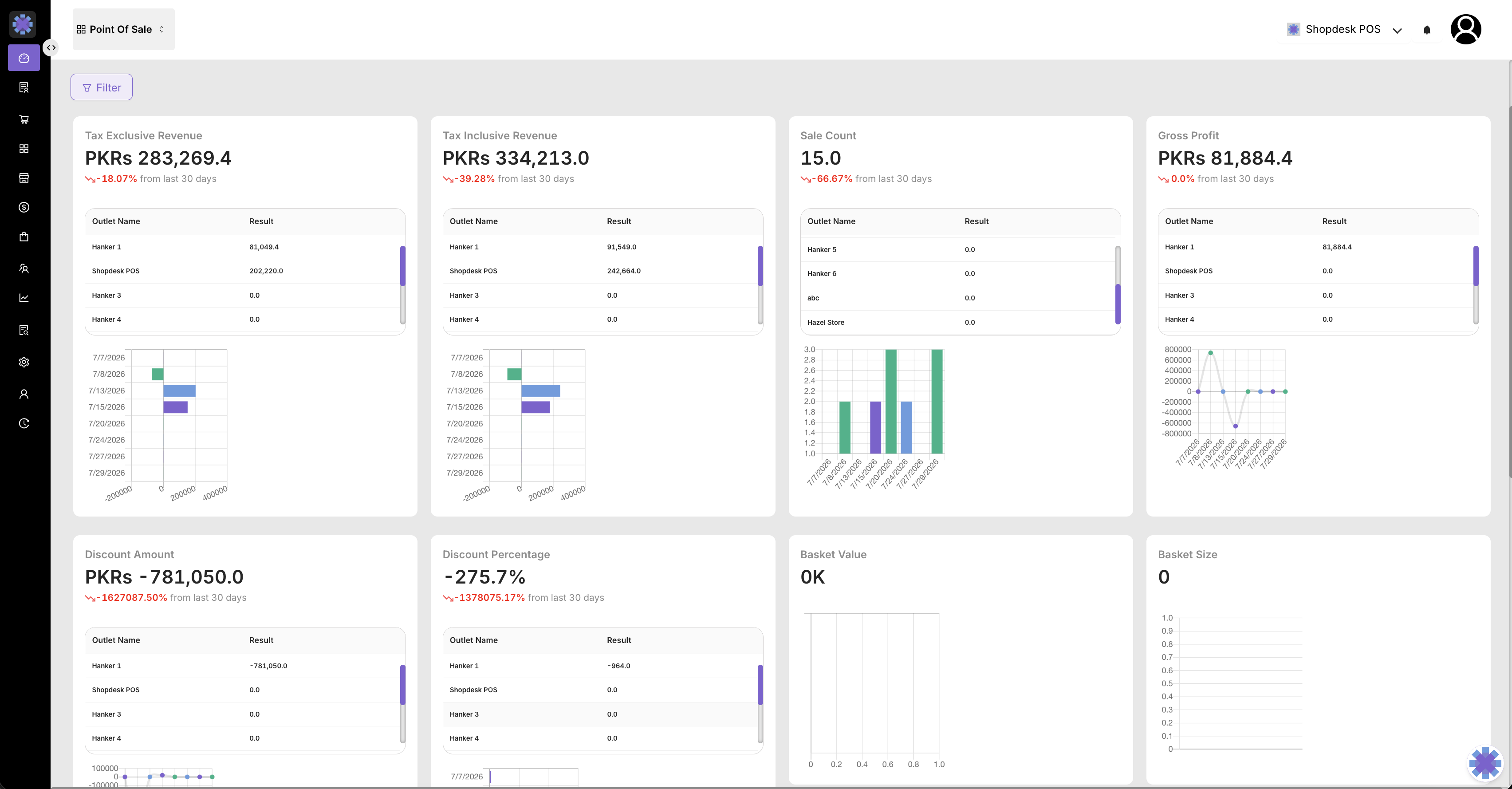The image size is (1512, 789).
Task: Open the dashboard gauge icon in sidebar
Action: tap(24, 58)
